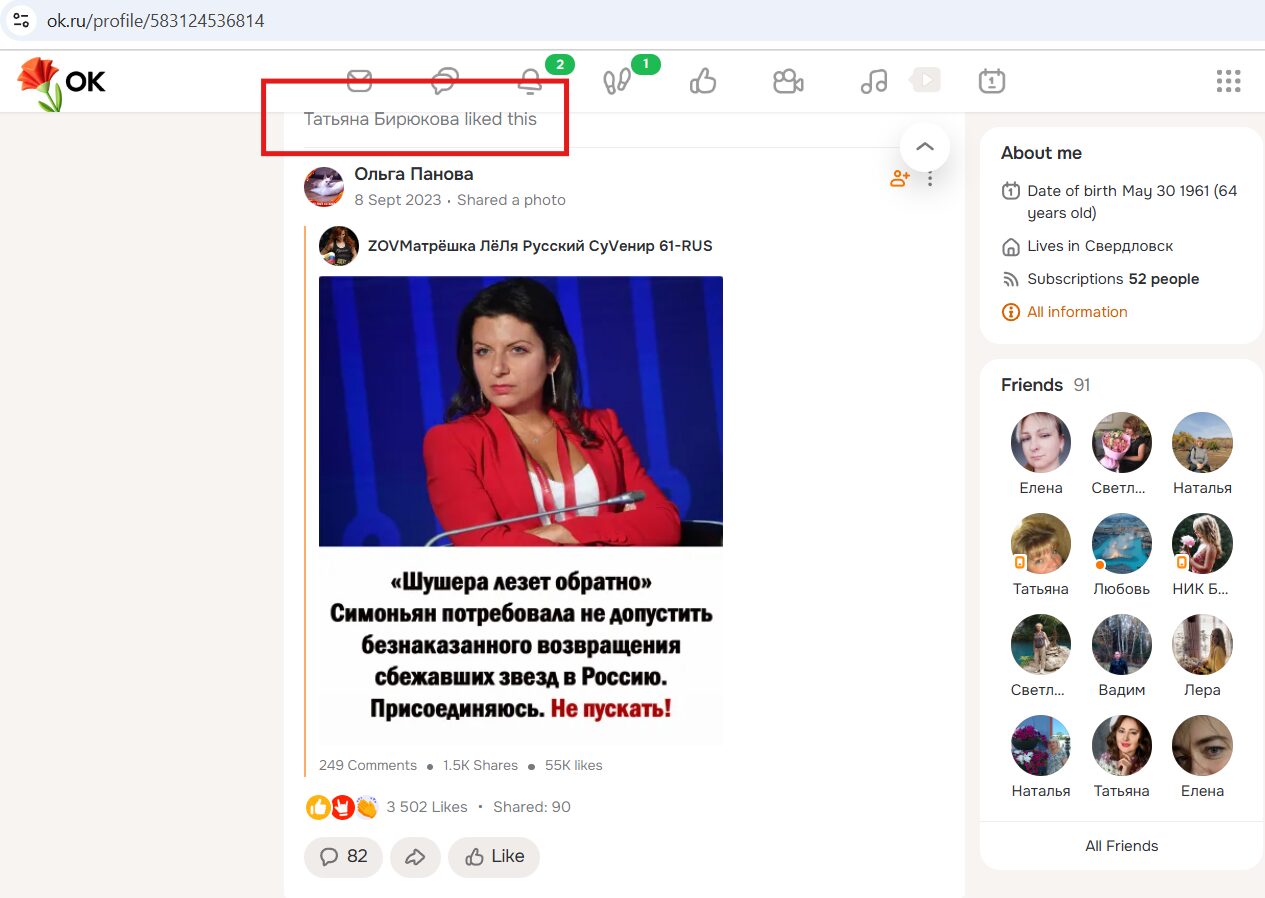The height and width of the screenshot is (898, 1265).
Task: Add Ольга Панова as friend icon
Action: [900, 179]
